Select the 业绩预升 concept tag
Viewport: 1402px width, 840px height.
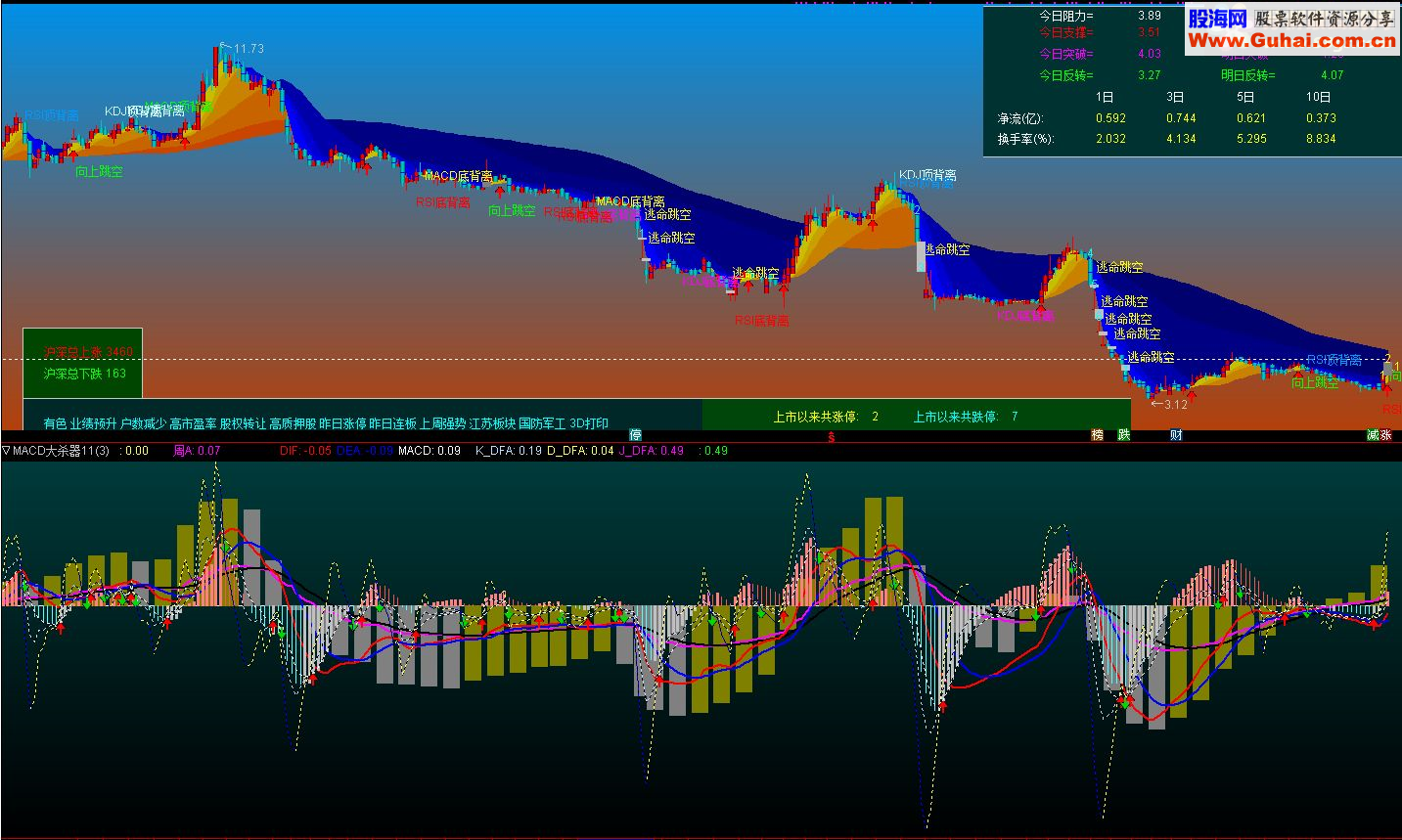click(x=92, y=423)
